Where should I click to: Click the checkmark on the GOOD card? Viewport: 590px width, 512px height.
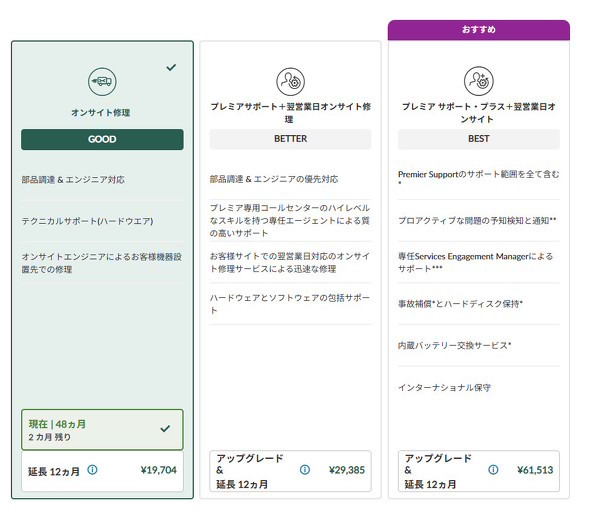tap(171, 67)
